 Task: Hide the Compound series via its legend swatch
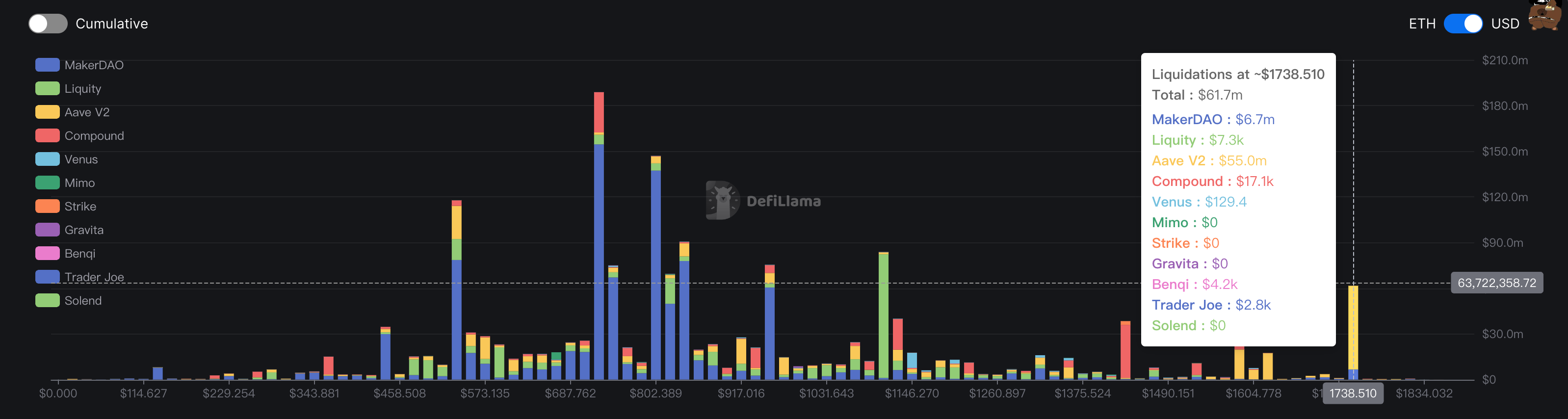click(x=48, y=135)
